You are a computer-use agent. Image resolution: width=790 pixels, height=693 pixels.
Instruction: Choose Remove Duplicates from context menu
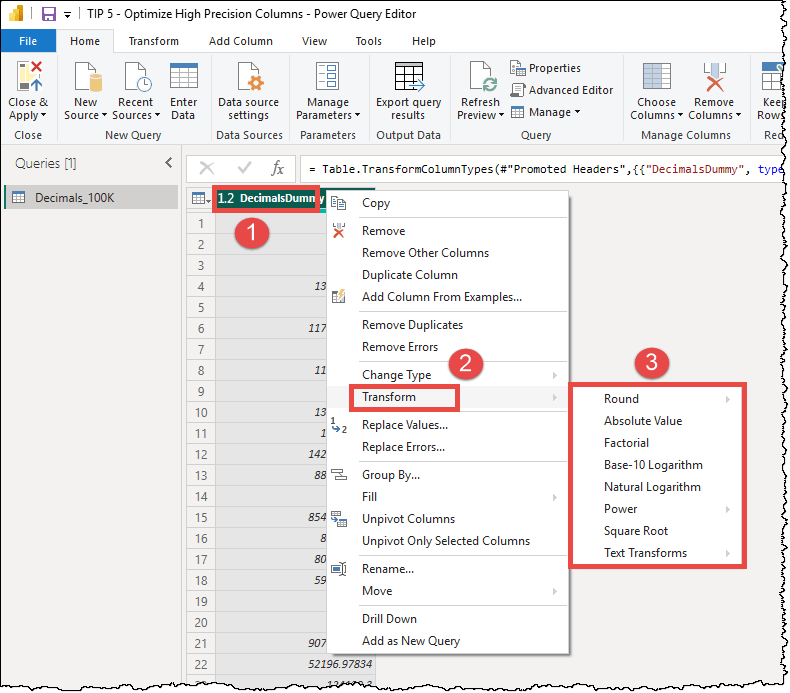tap(412, 325)
